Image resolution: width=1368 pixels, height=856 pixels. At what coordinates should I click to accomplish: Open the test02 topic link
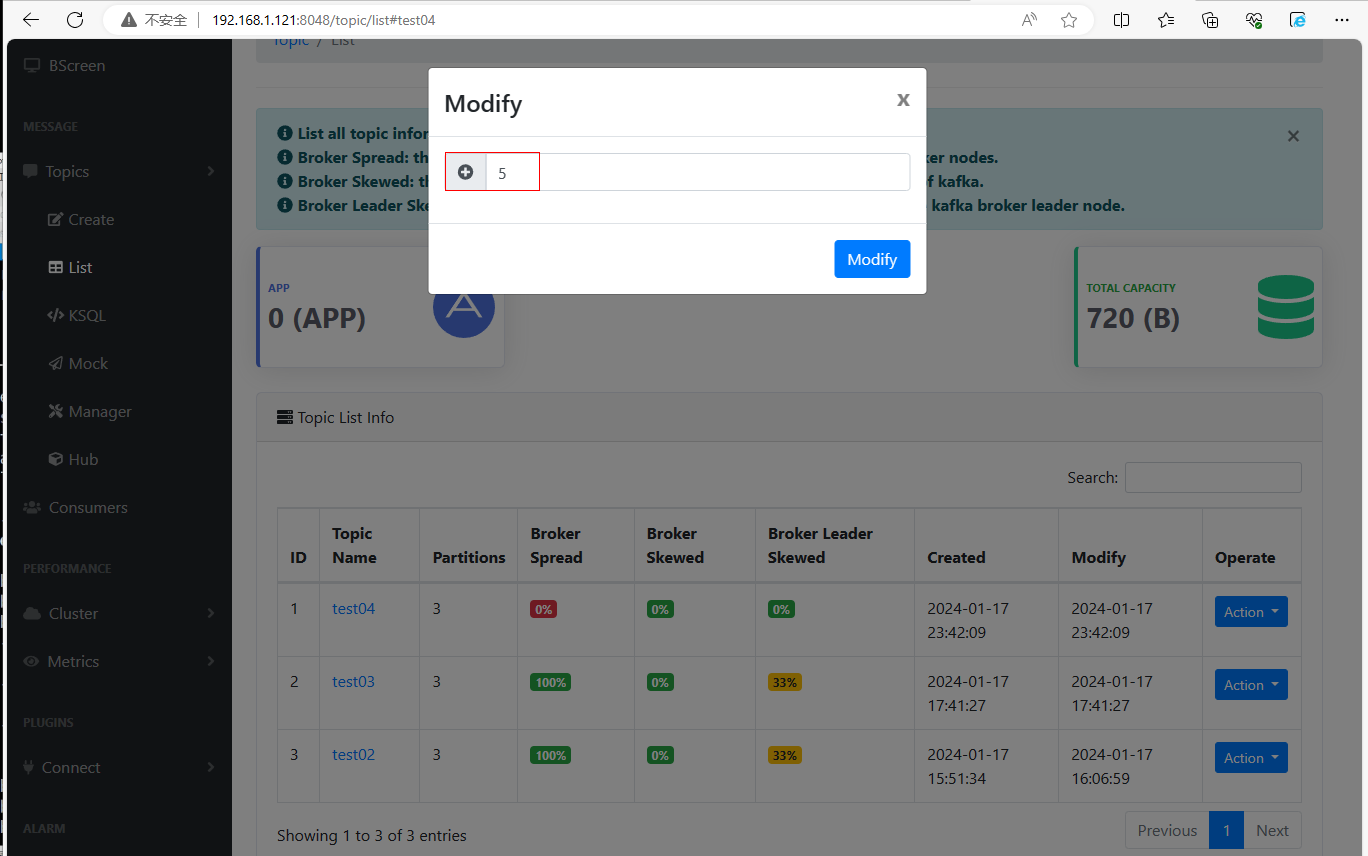pyautogui.click(x=353, y=755)
